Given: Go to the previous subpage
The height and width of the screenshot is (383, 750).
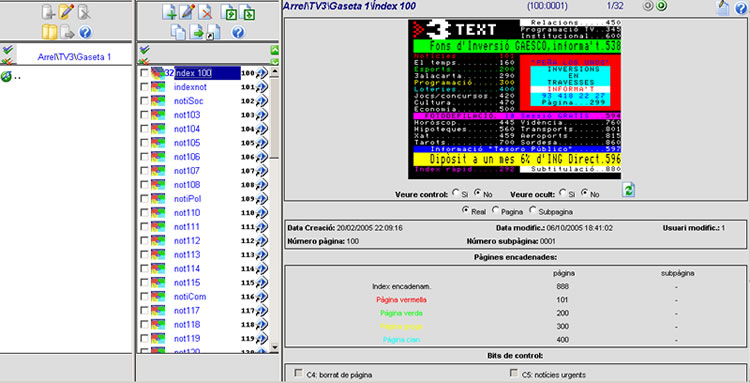Looking at the screenshot, I should coord(648,6).
